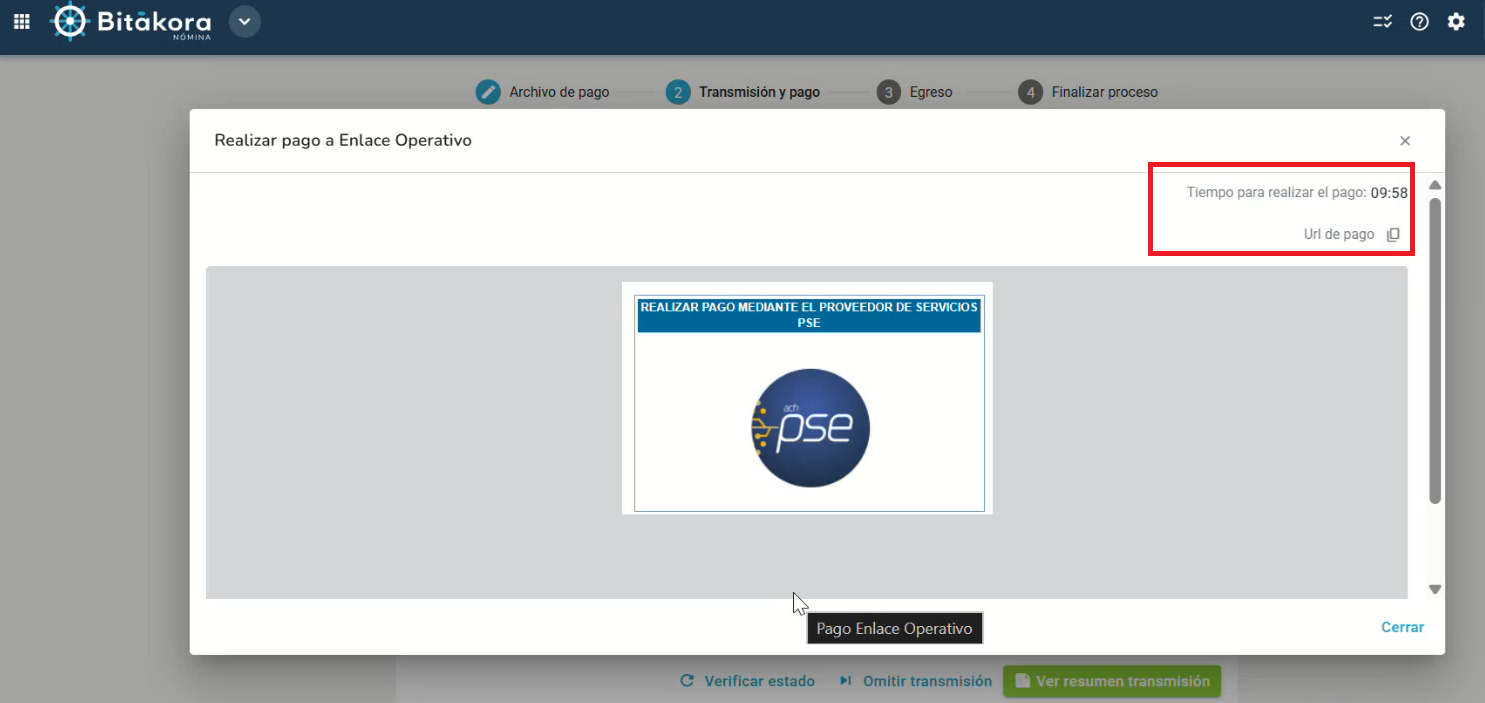Open the help question mark icon
Image resolution: width=1485 pixels, height=703 pixels.
pyautogui.click(x=1419, y=21)
